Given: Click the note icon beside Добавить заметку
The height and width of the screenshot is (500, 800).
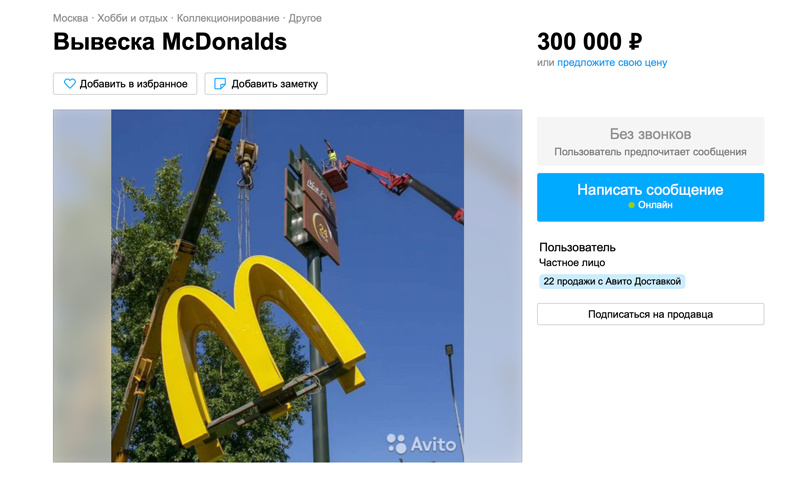Looking at the screenshot, I should [219, 84].
